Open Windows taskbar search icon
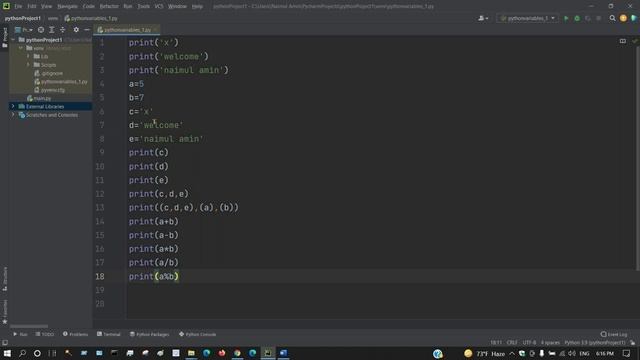640x360 pixels. (x=22, y=353)
